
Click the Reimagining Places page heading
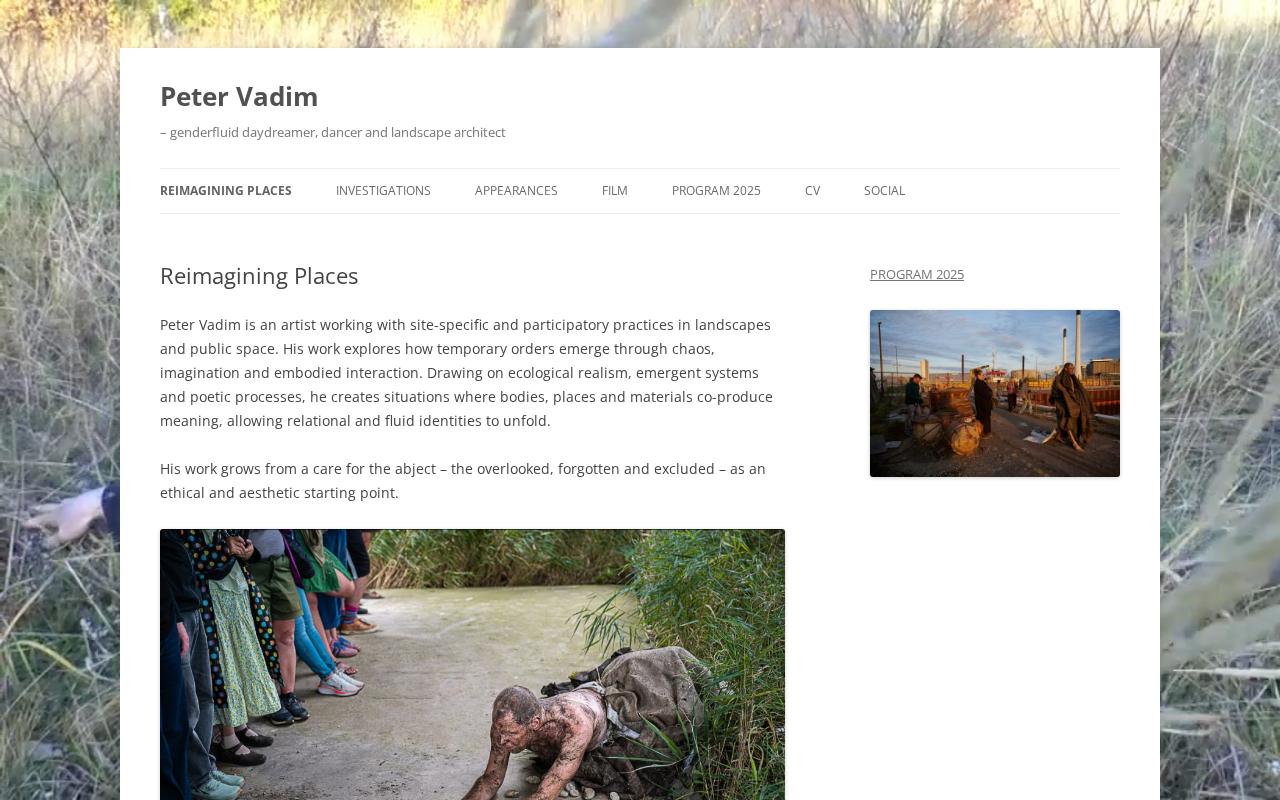pyautogui.click(x=259, y=276)
